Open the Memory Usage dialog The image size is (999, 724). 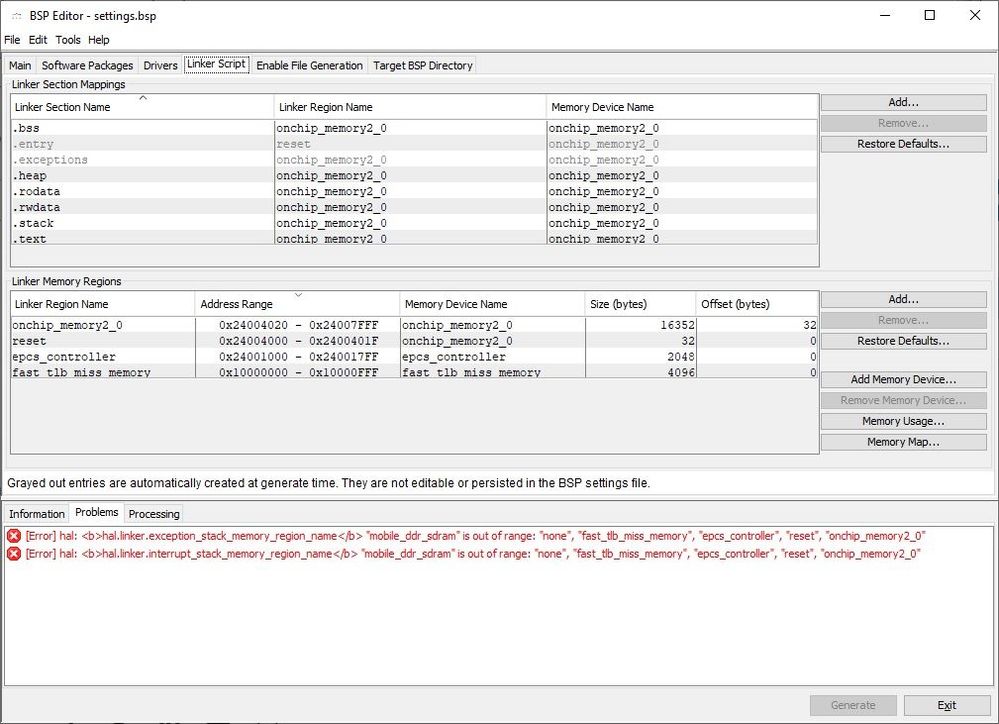903,422
